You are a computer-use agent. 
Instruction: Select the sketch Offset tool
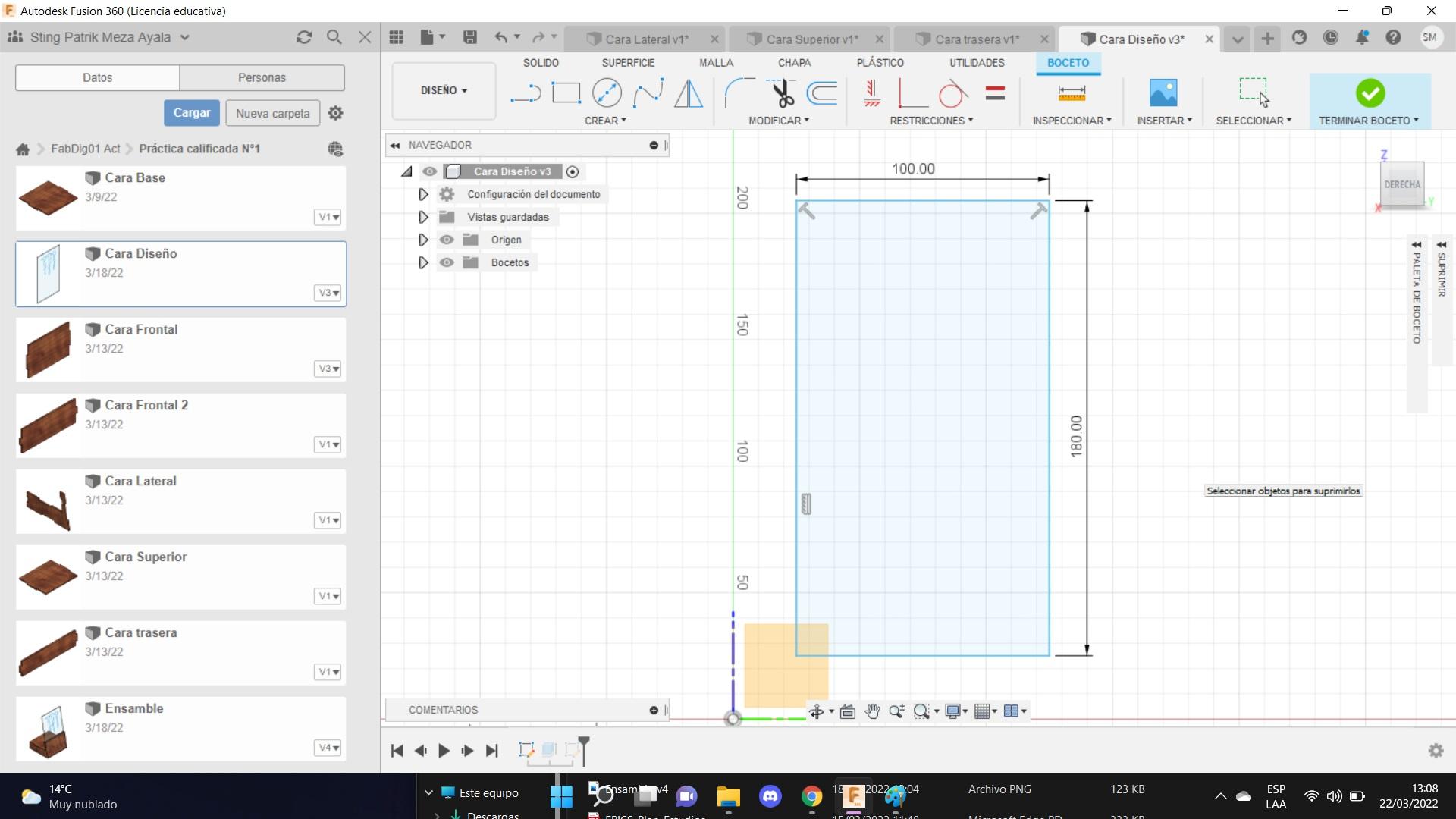(x=822, y=93)
